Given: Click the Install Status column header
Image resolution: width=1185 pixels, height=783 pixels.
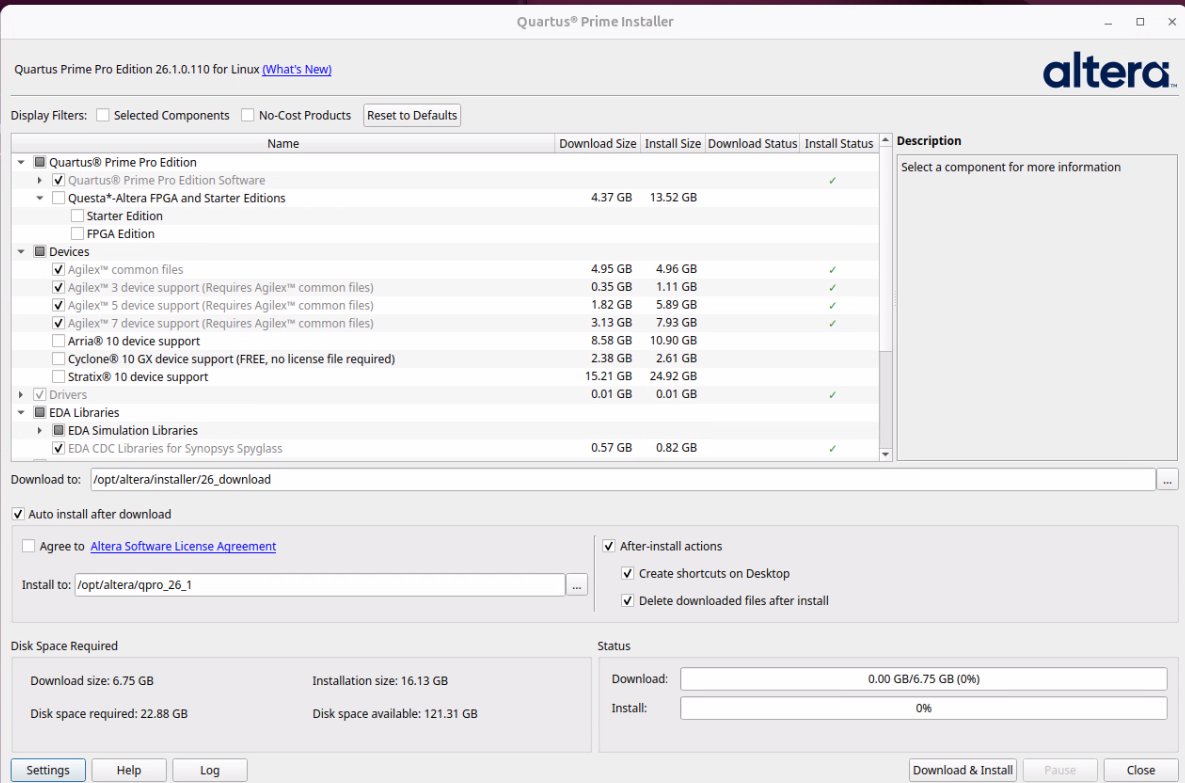Looking at the screenshot, I should pos(839,144).
